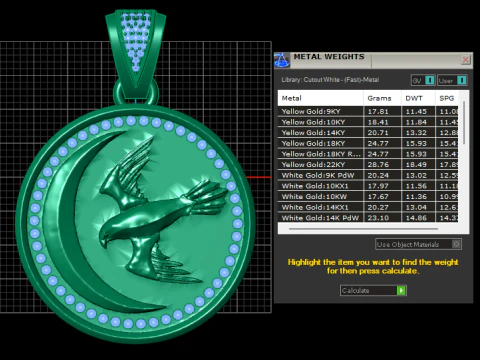Click the 18.49 DWT value
This screenshot has width=480, height=360.
[416, 165]
